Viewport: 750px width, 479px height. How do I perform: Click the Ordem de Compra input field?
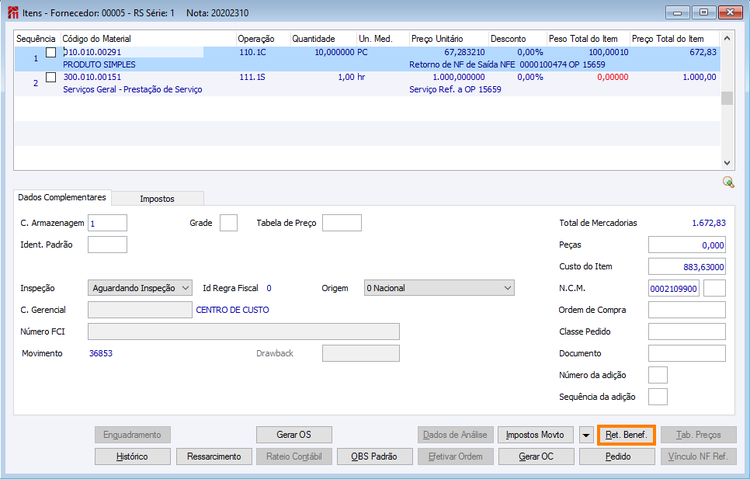tap(687, 310)
